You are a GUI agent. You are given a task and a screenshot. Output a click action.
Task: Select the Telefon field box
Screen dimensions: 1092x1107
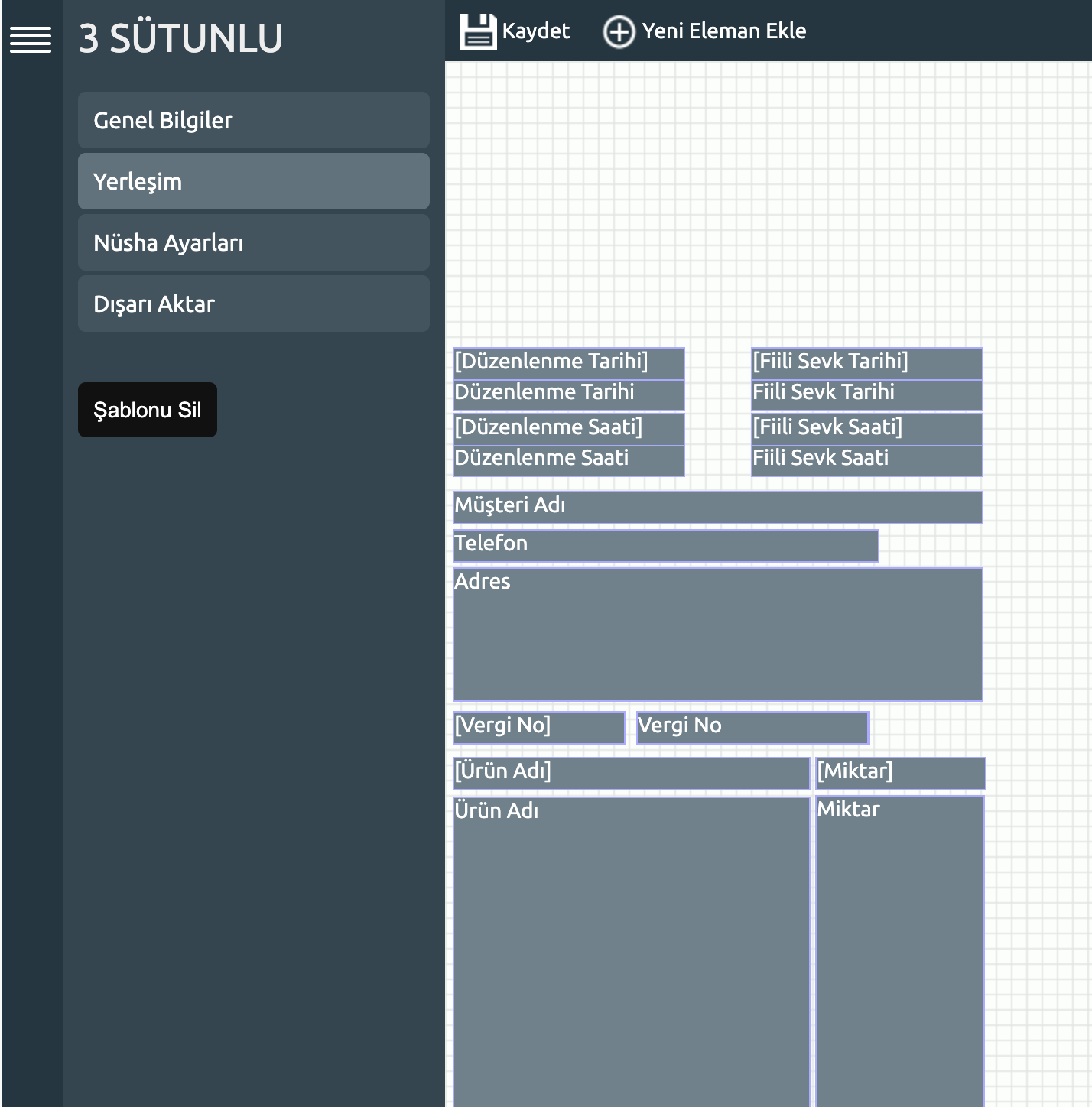pyautogui.click(x=665, y=545)
